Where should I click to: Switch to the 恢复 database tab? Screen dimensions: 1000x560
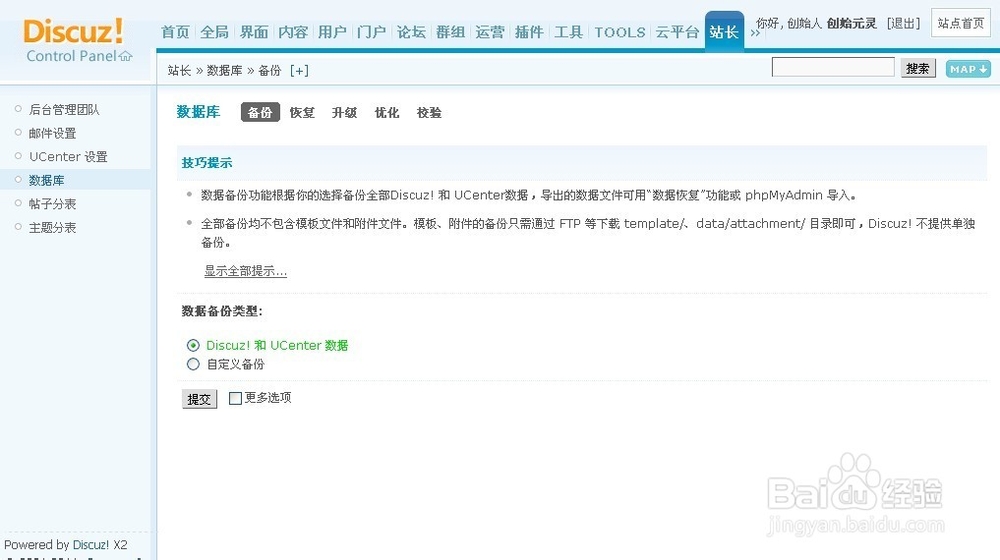tap(302, 113)
